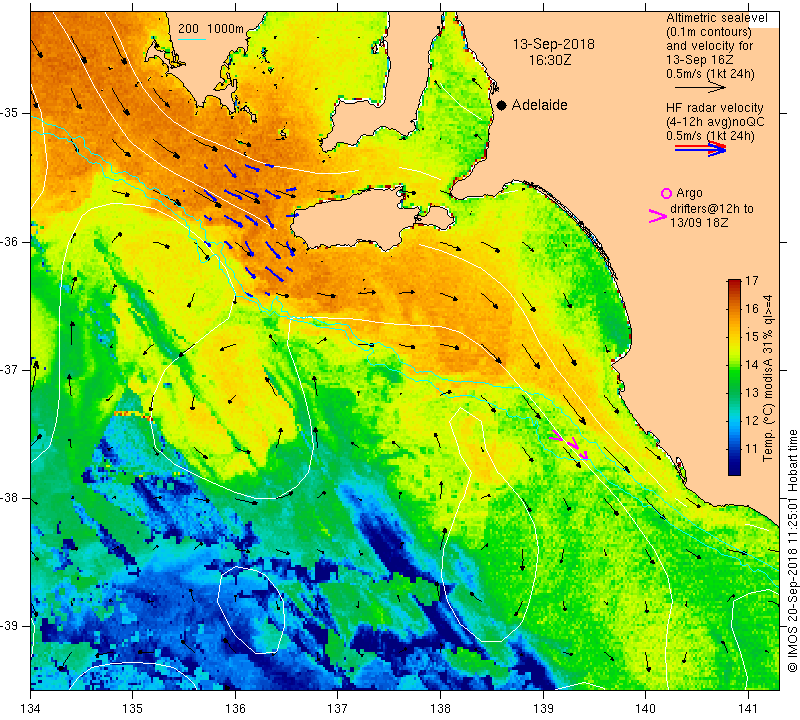
Task: Click the IMOS copyright timestamp text
Action: [x=792, y=551]
